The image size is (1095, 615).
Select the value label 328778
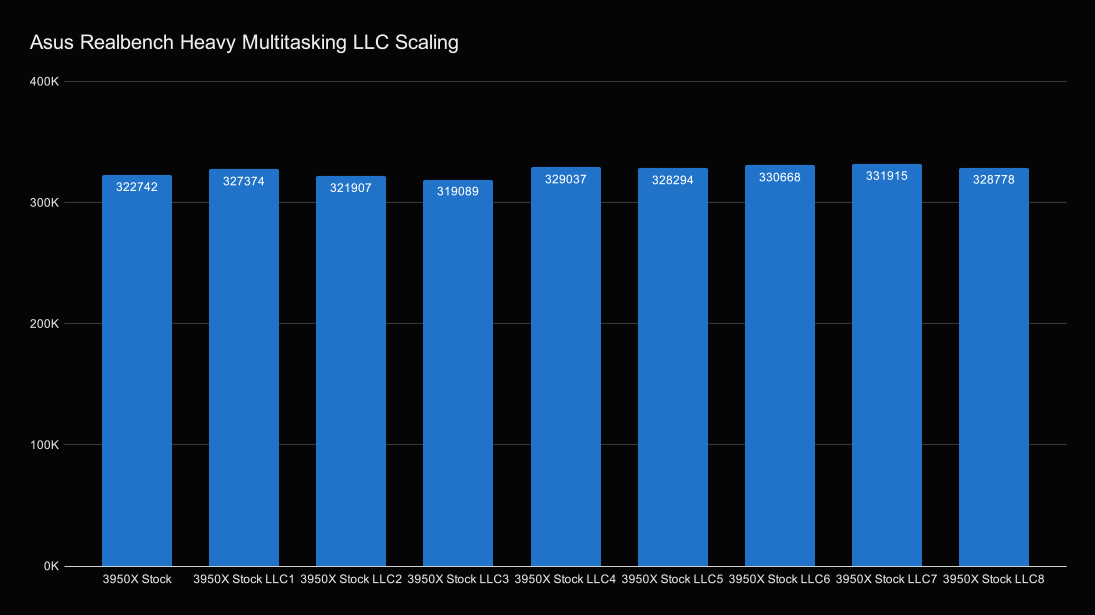coord(994,179)
